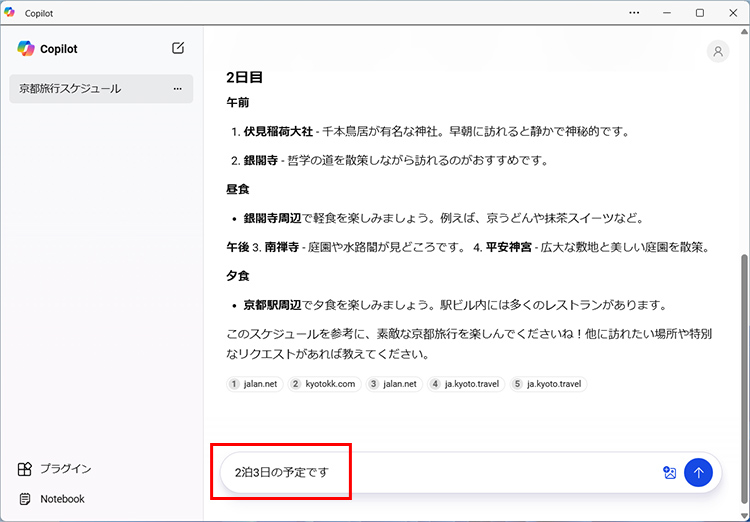Maximize the Copilot window
750x522 pixels.
coord(700,12)
